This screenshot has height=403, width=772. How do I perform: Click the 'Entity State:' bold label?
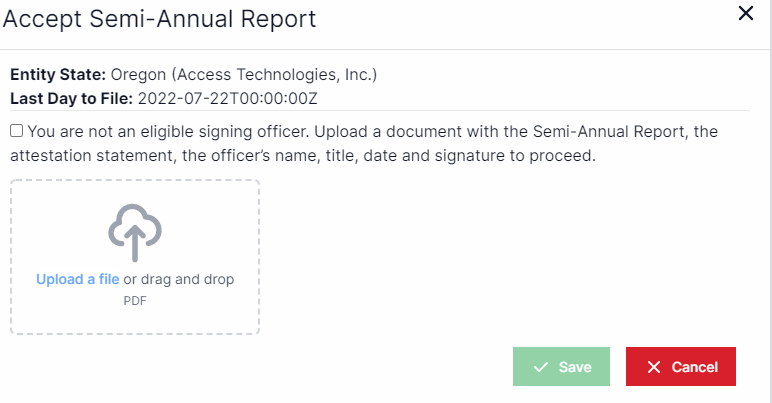tap(58, 75)
